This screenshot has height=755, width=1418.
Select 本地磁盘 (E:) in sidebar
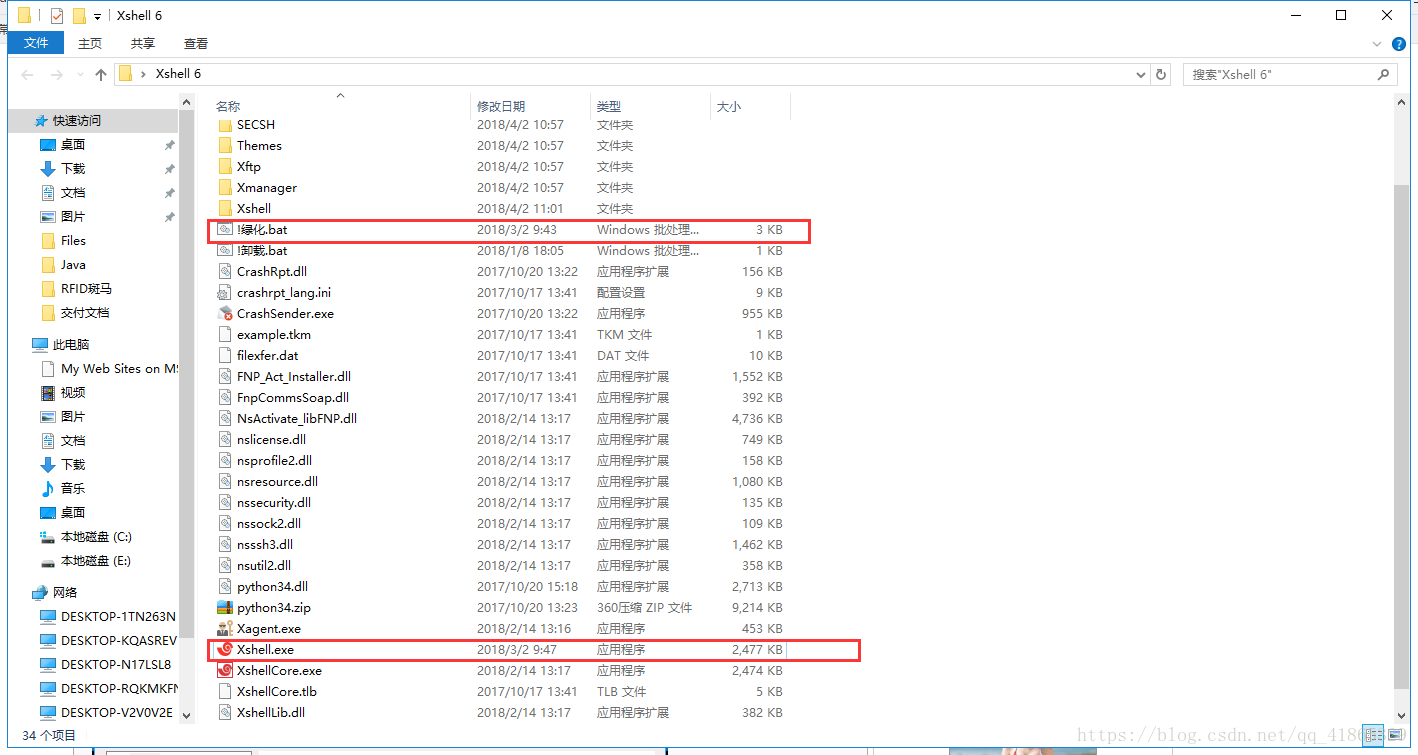[x=96, y=561]
